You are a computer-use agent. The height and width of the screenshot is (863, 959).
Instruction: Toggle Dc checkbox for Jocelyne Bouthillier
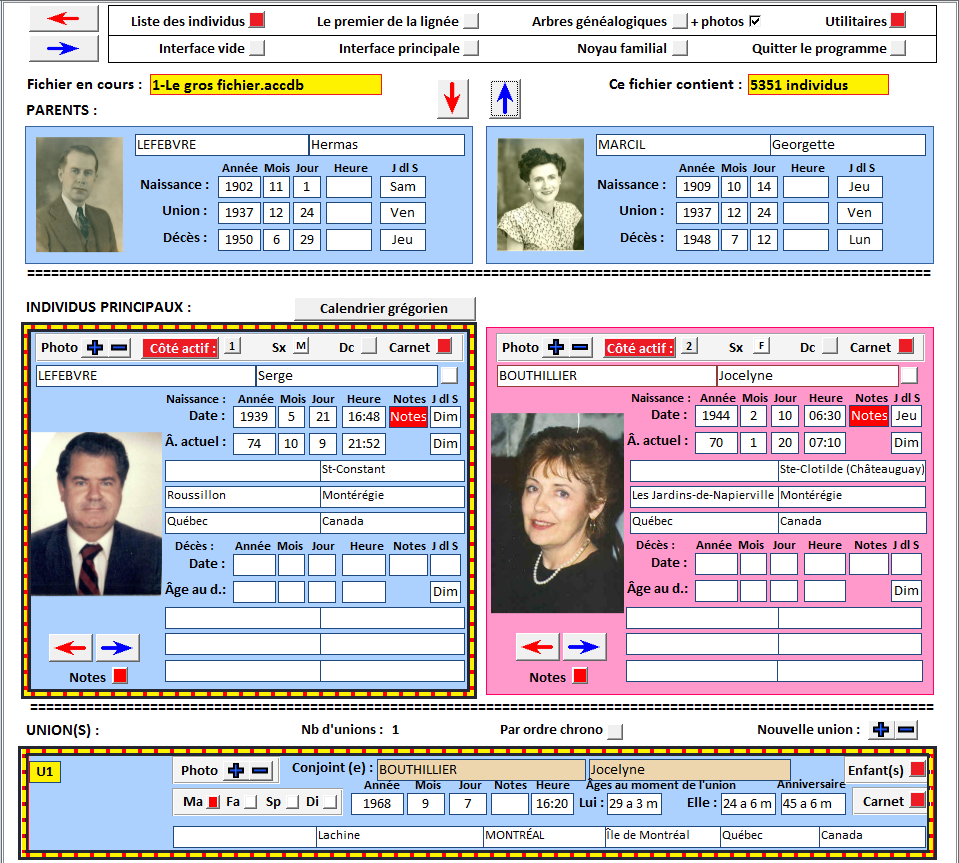tap(830, 346)
